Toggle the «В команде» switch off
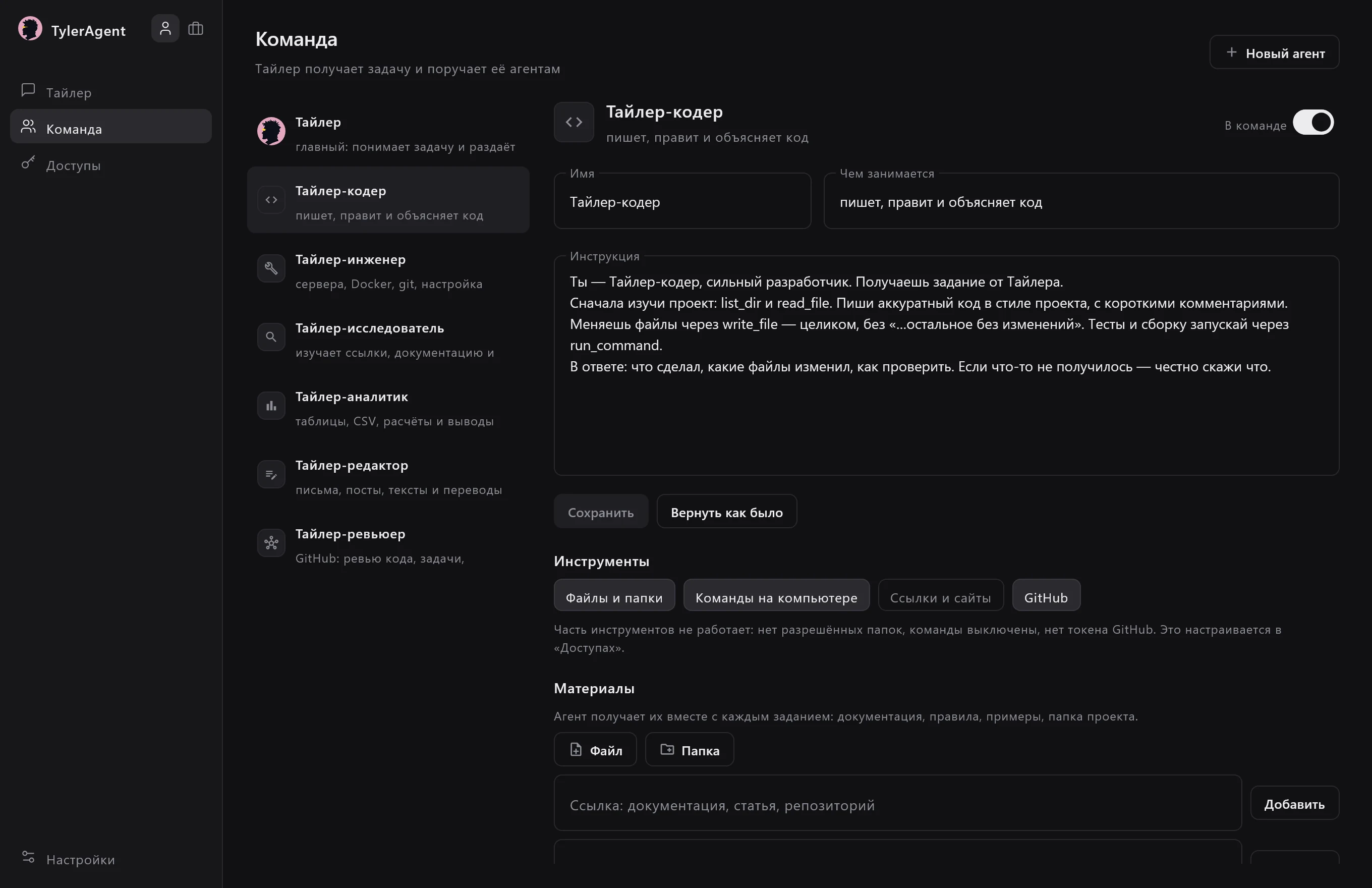This screenshot has height=888, width=1372. (1313, 122)
